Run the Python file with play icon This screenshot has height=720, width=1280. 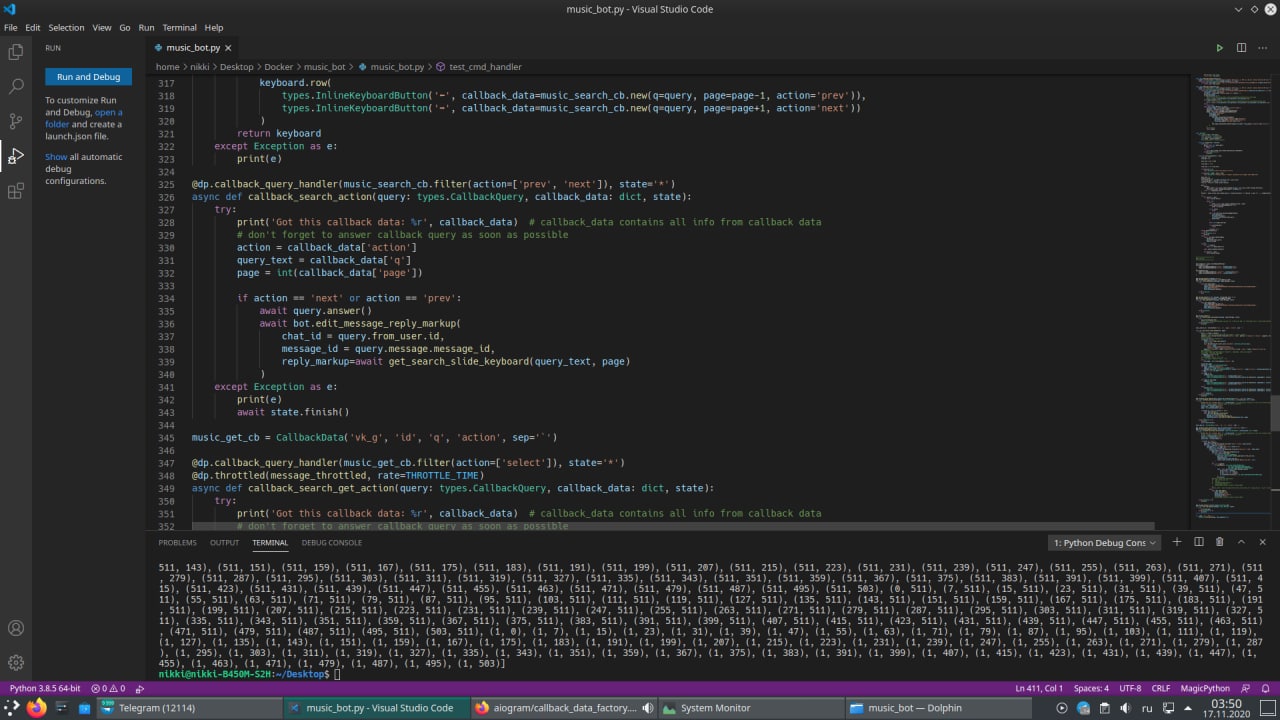coord(1219,48)
